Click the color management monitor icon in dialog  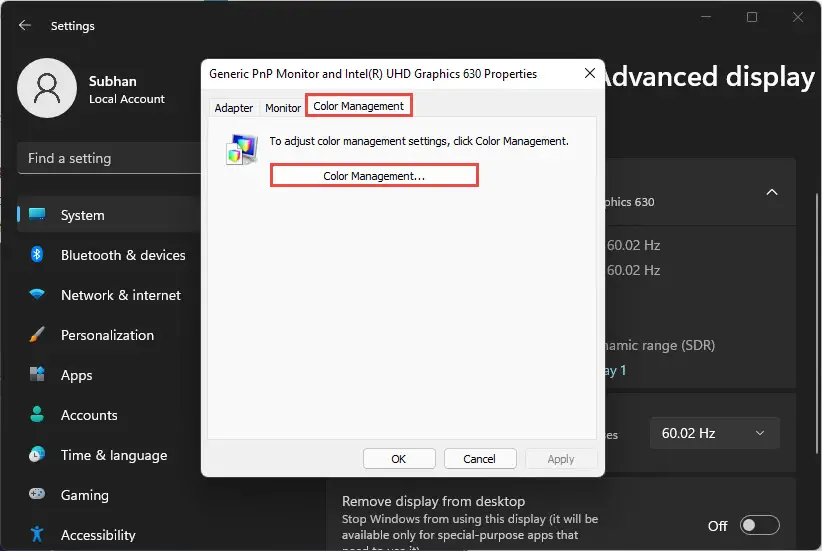tap(242, 149)
